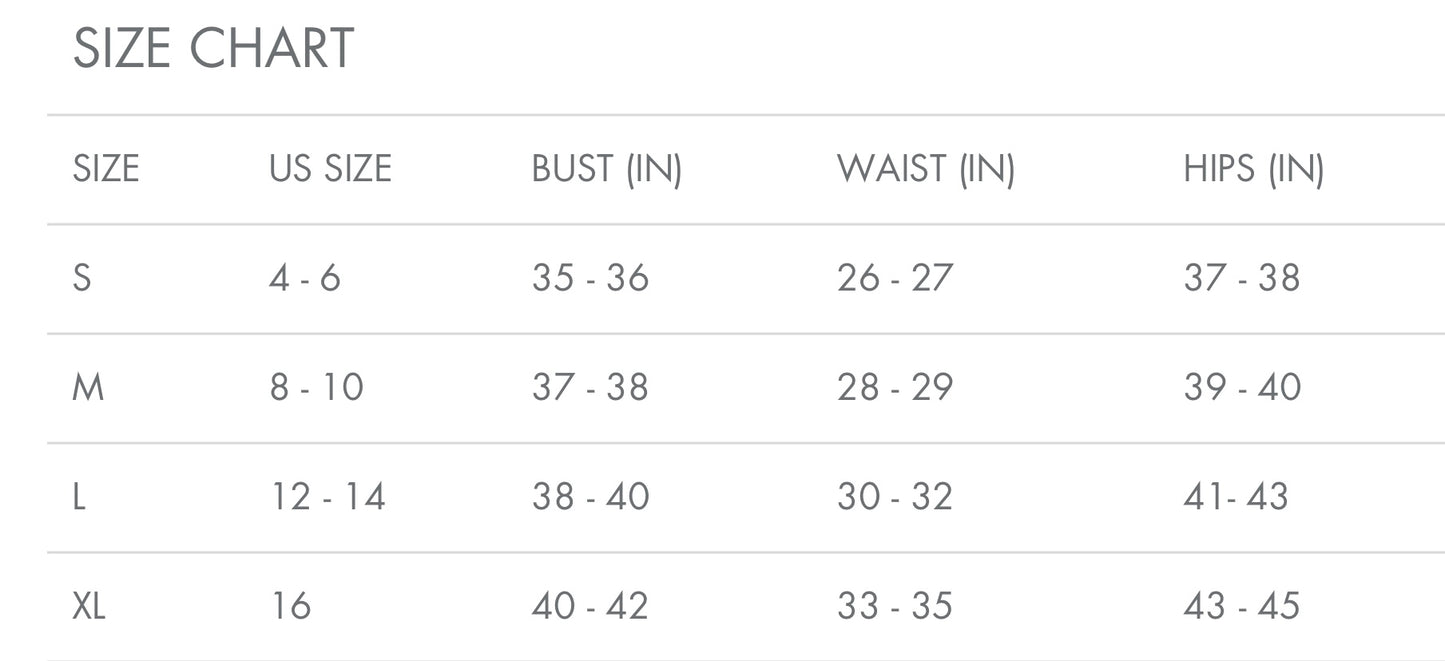
Task: Click the BUST (IN) column header
Action: 606,169
